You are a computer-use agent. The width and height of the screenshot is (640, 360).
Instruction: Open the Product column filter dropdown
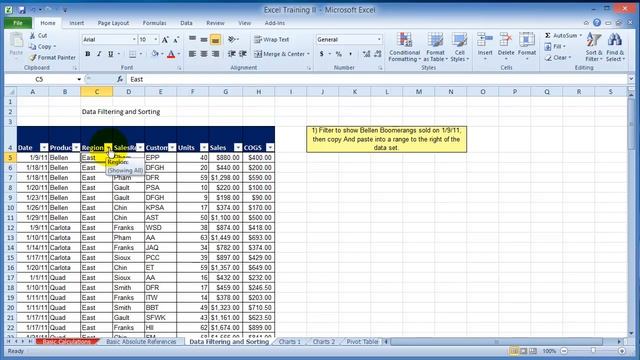pyautogui.click(x=76, y=147)
